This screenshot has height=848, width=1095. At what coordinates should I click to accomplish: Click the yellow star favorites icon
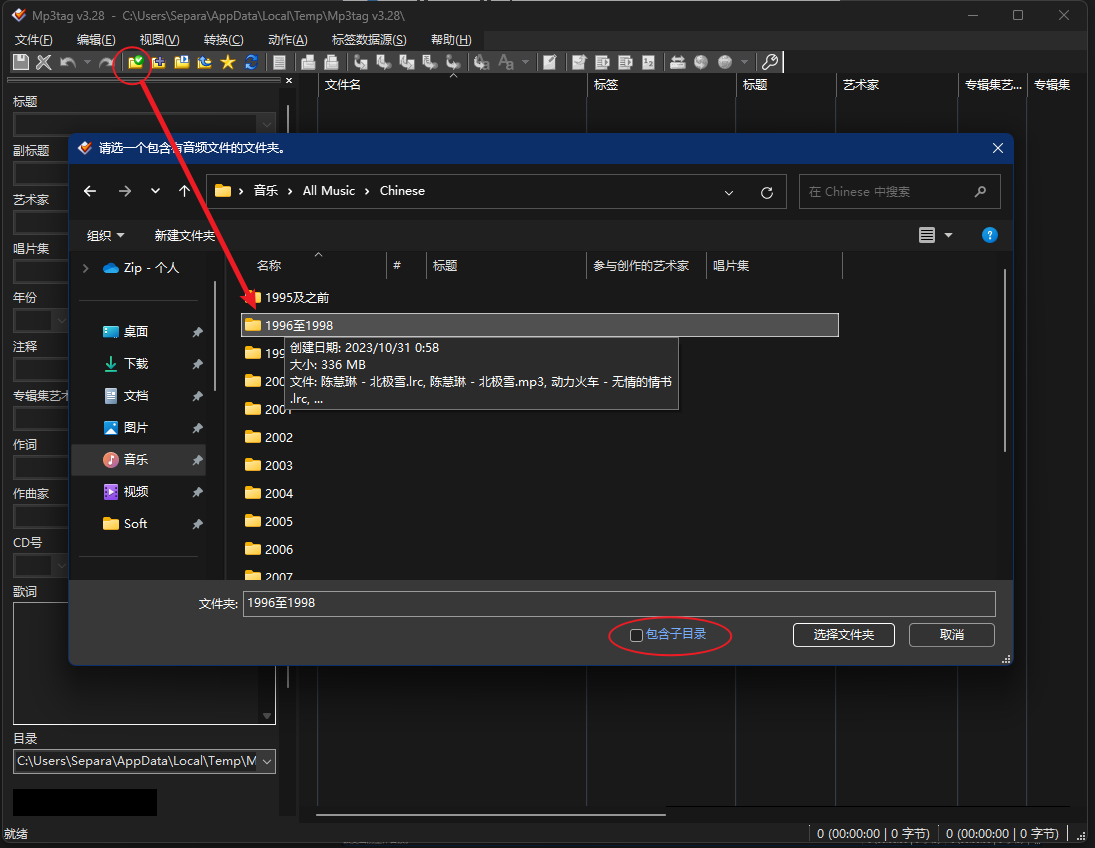point(227,62)
